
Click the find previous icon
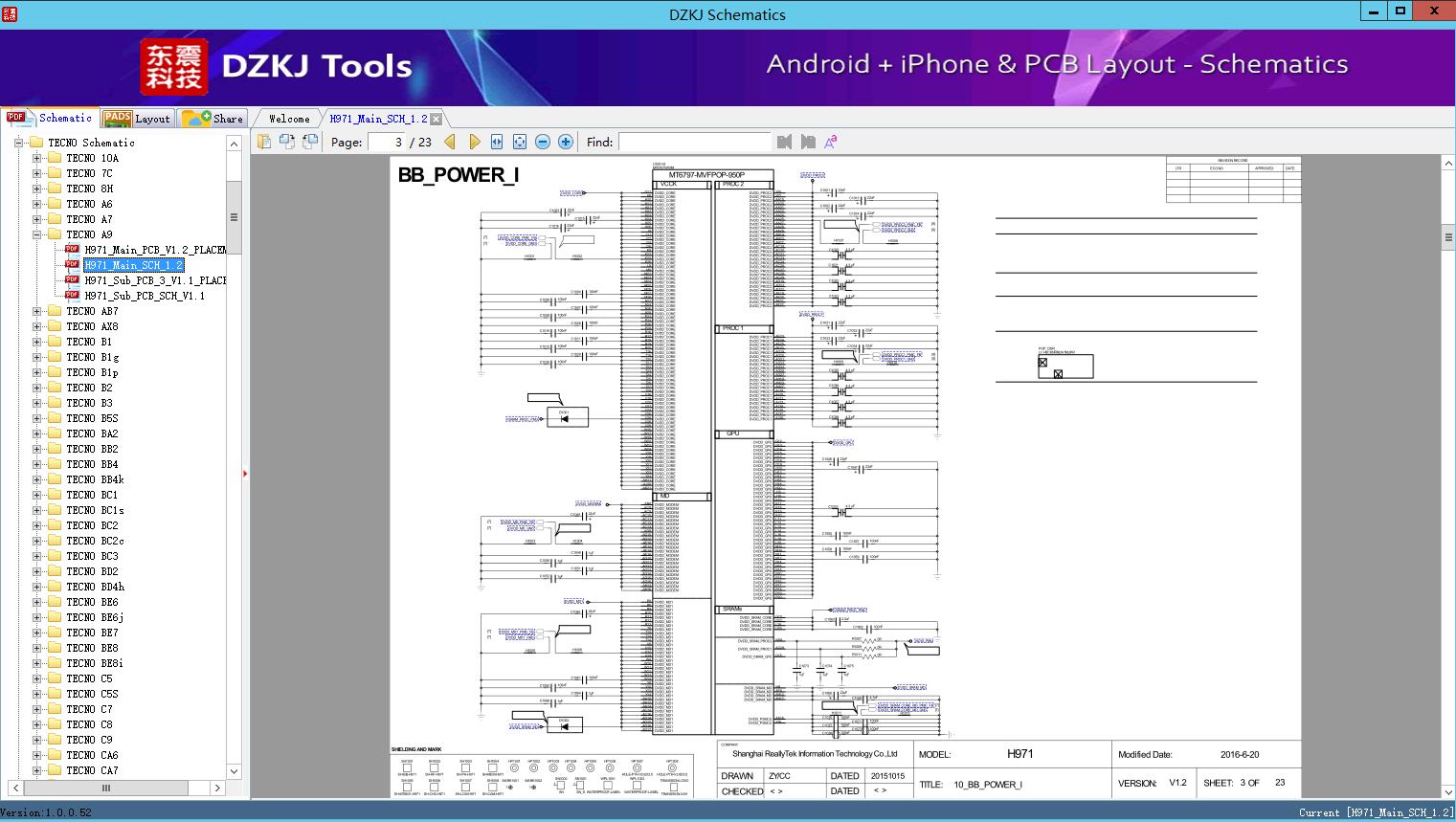tap(785, 142)
